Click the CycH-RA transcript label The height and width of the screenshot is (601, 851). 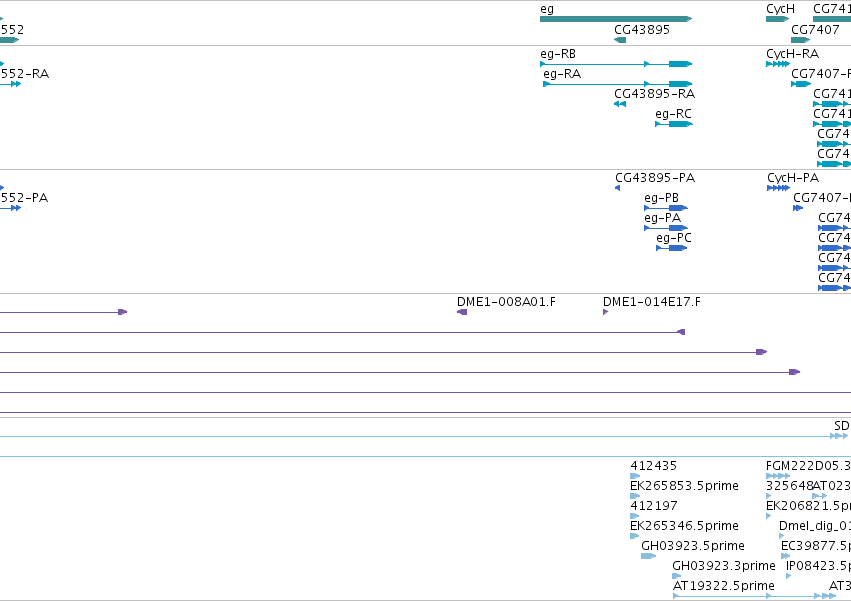tap(792, 54)
